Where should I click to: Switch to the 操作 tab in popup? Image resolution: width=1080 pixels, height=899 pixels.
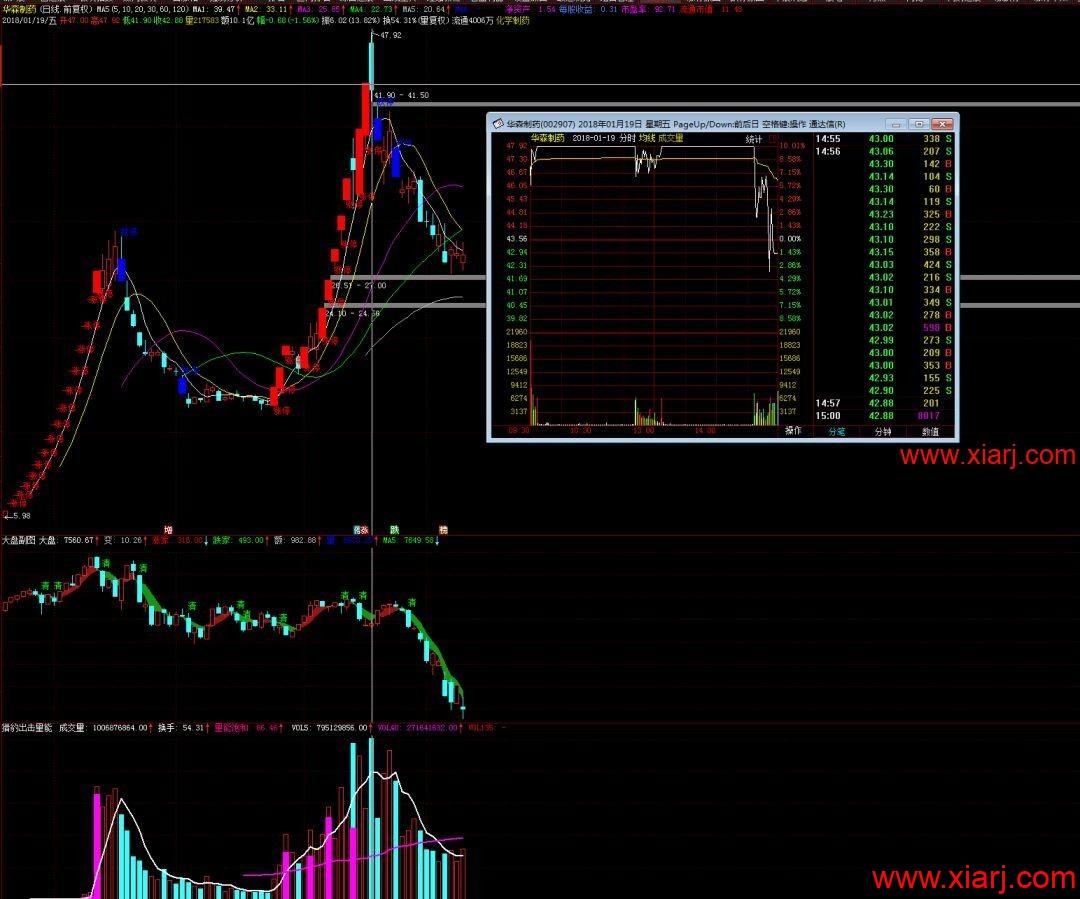coord(793,431)
